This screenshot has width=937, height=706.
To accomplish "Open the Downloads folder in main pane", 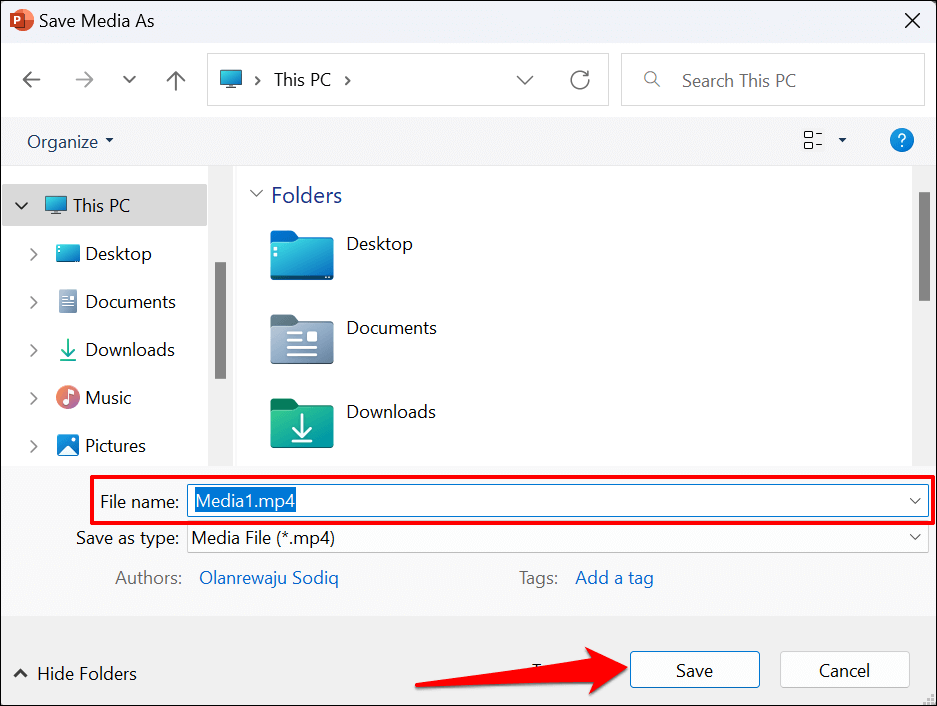I will tap(301, 423).
